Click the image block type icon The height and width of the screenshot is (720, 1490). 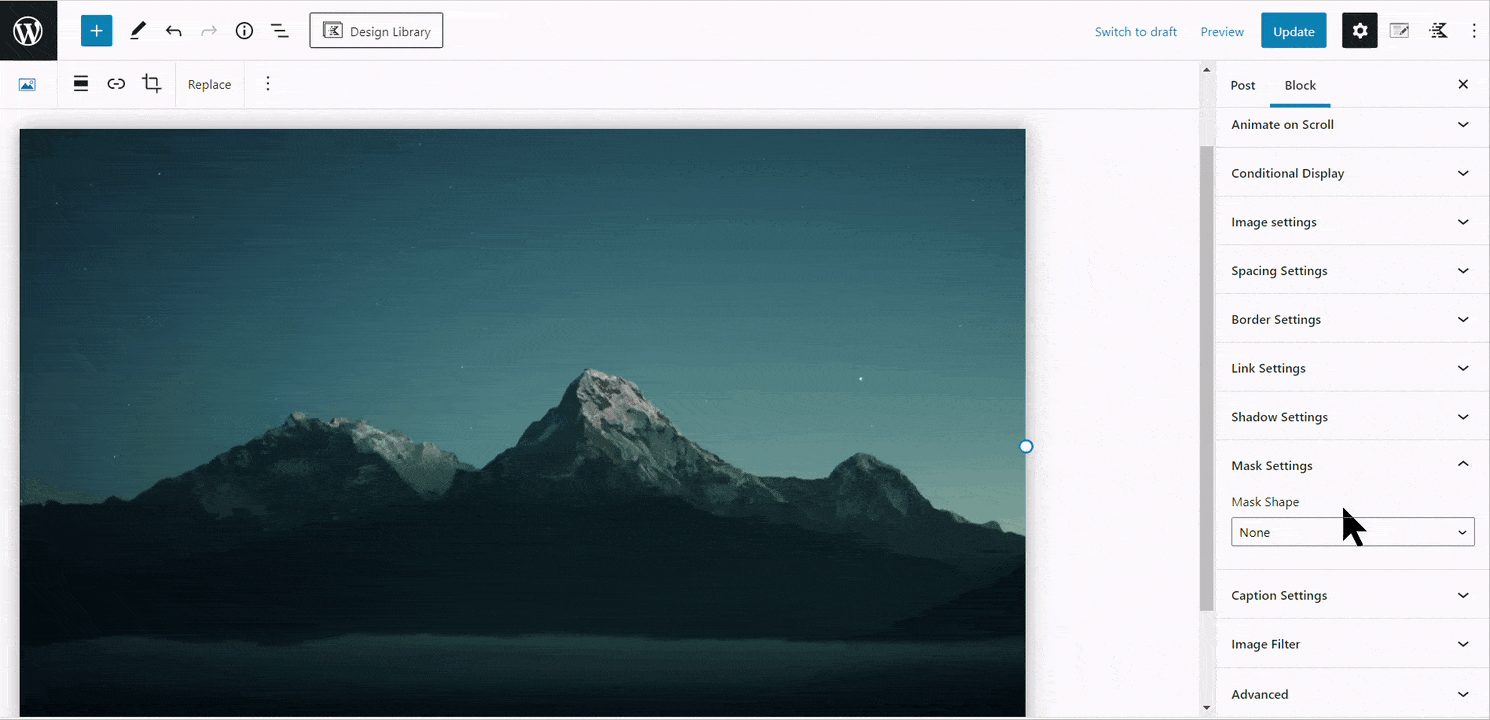[x=27, y=85]
